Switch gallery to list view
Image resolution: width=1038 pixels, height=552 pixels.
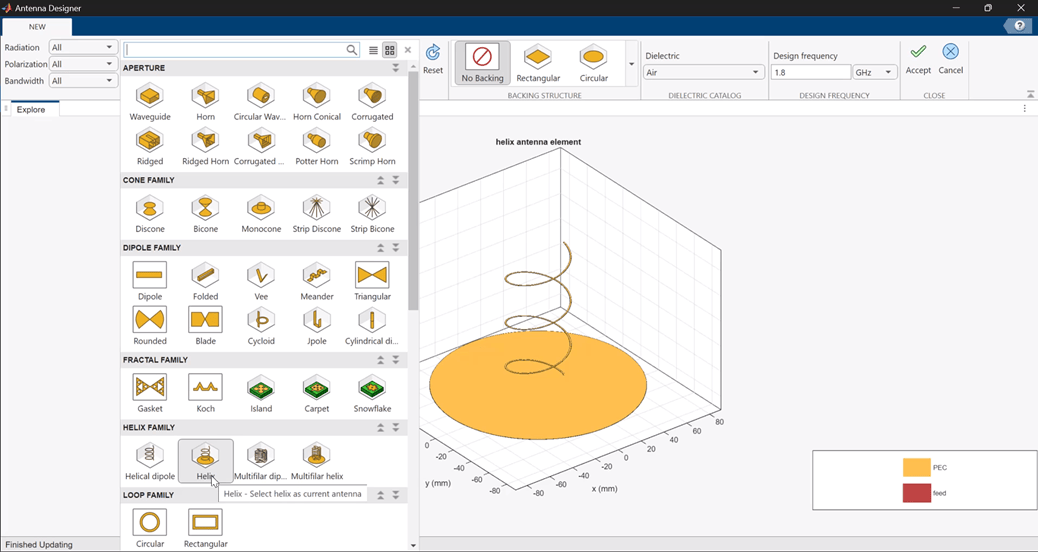[373, 50]
